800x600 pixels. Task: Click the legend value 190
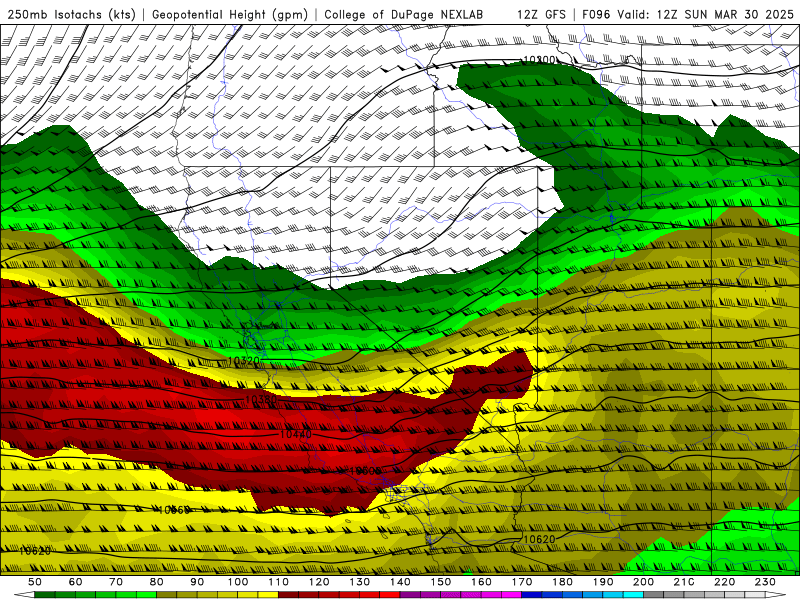click(603, 582)
